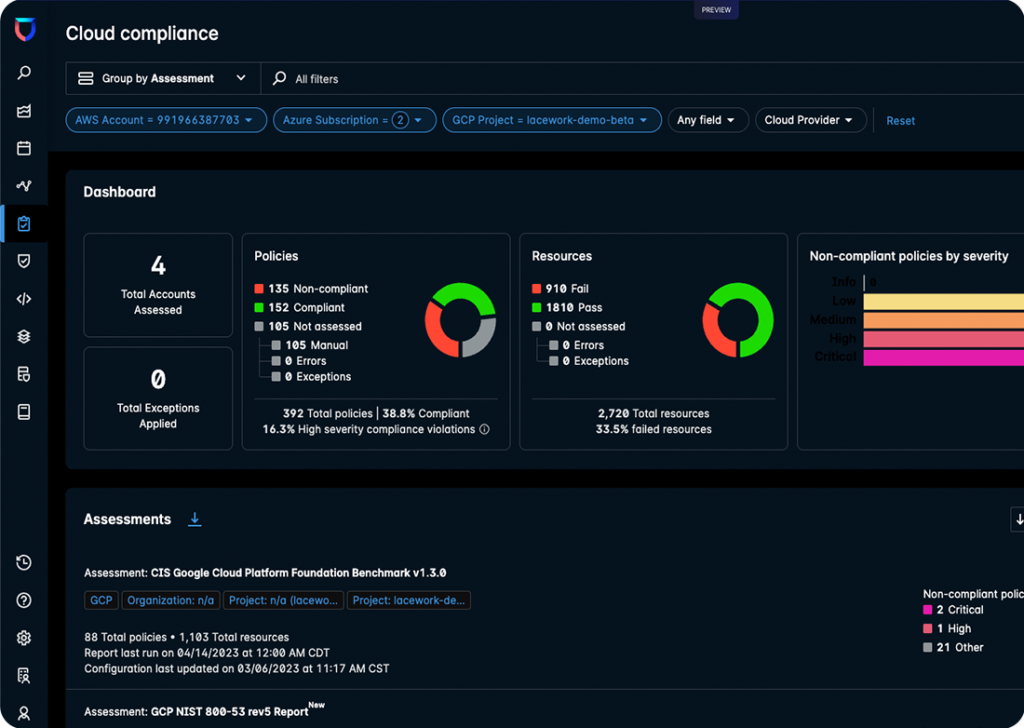Click the GCP tag on the CIS assessment
1024x728 pixels.
(100, 600)
